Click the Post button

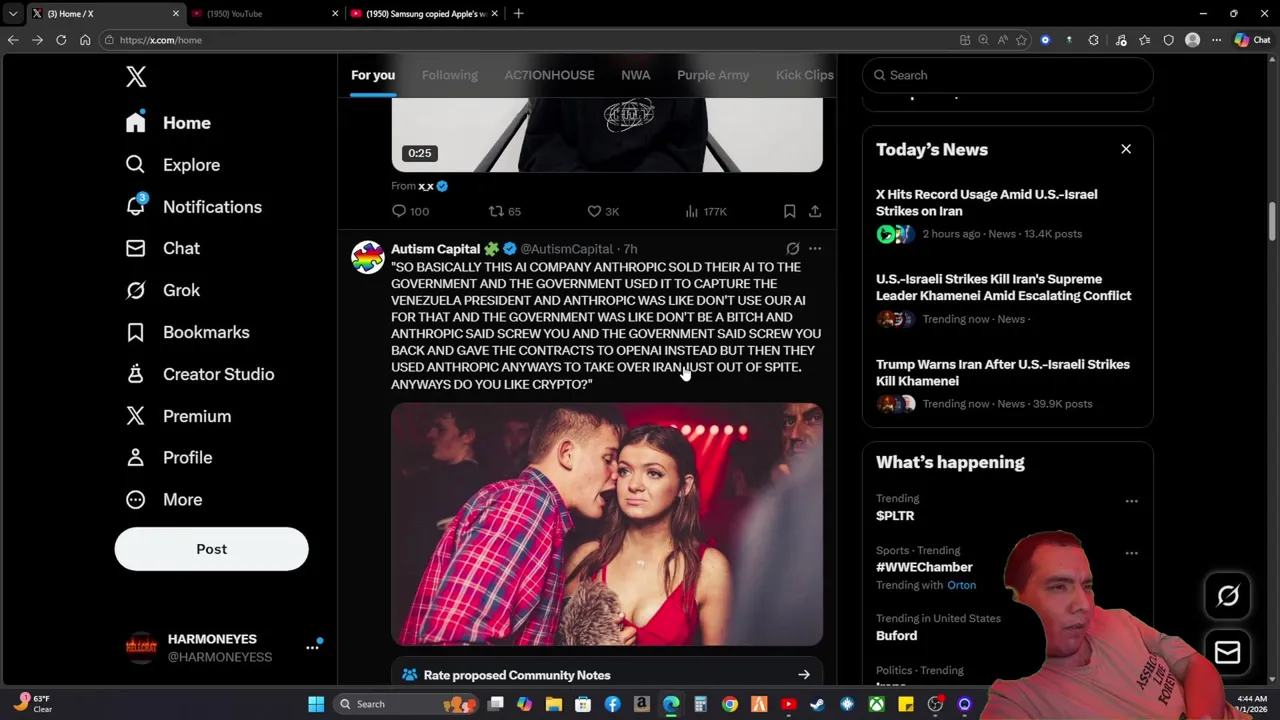tap(211, 549)
